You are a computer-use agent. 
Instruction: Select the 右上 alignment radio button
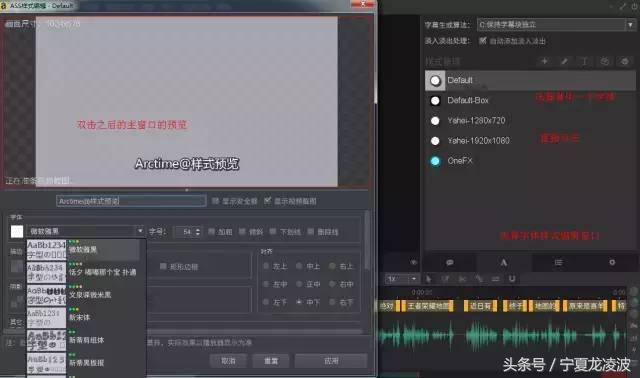[332, 266]
